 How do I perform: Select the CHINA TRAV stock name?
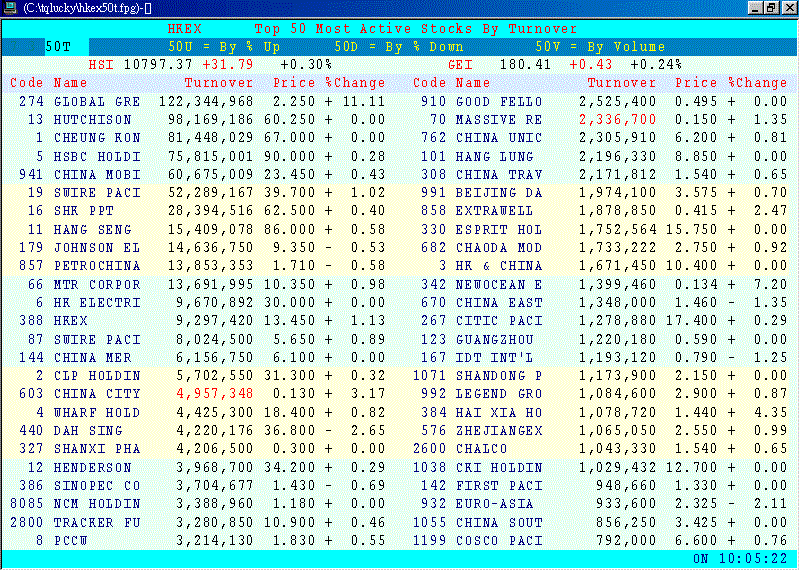coord(499,175)
